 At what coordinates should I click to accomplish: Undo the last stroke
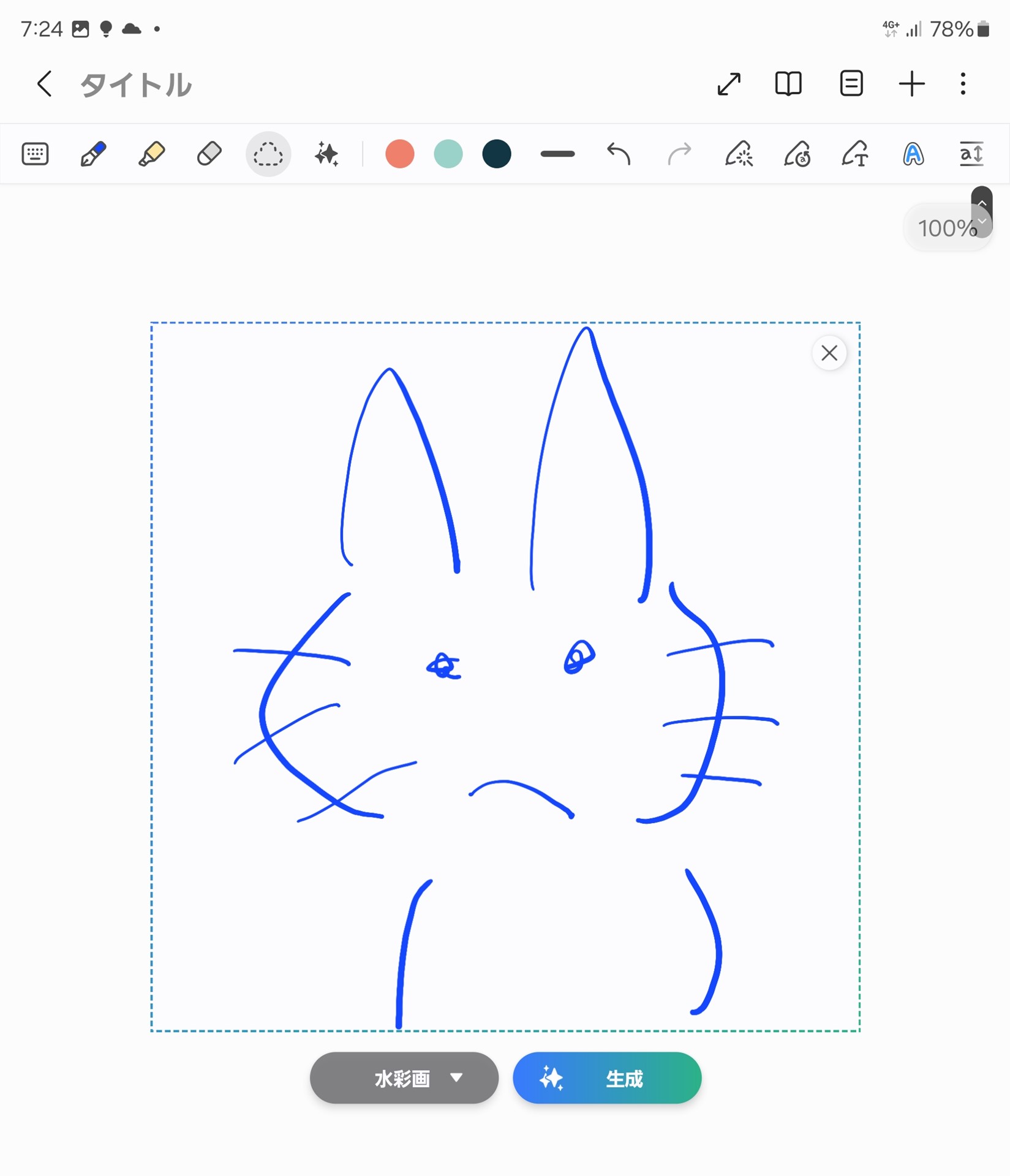618,154
